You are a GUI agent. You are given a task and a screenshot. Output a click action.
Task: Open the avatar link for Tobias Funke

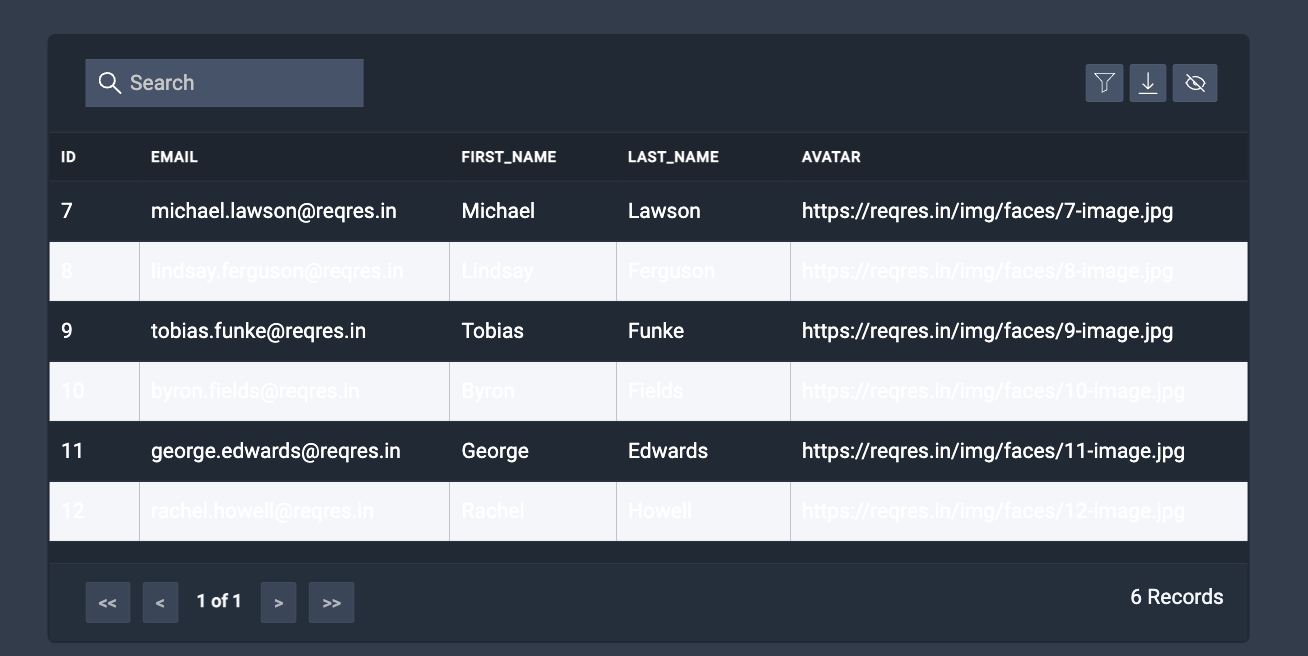point(988,331)
